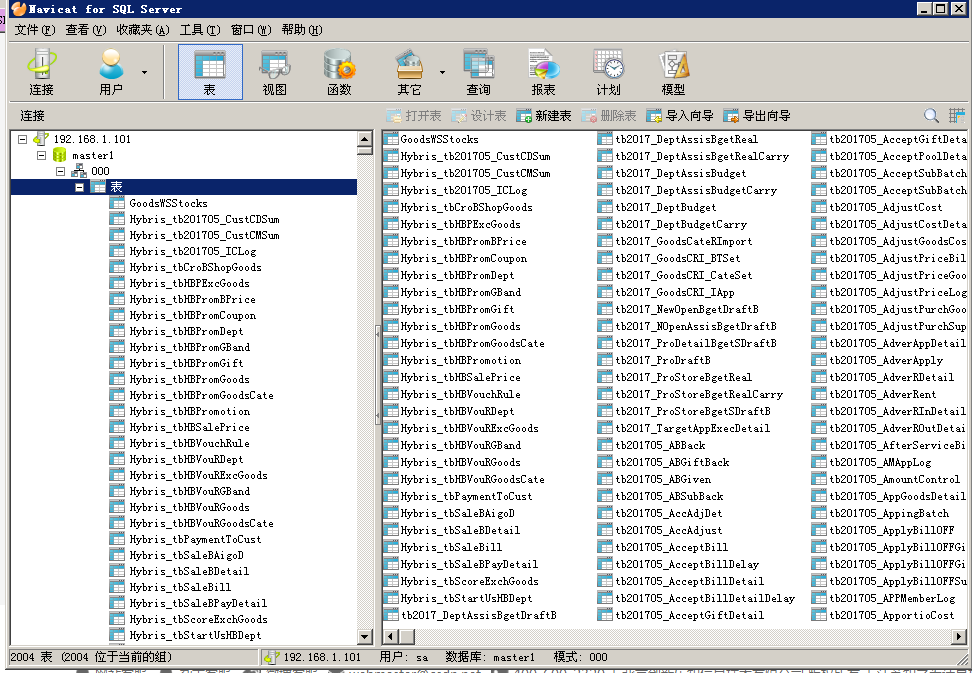Switch to 视图 (View) objects
Screen dimensions: 972x673
pos(275,72)
